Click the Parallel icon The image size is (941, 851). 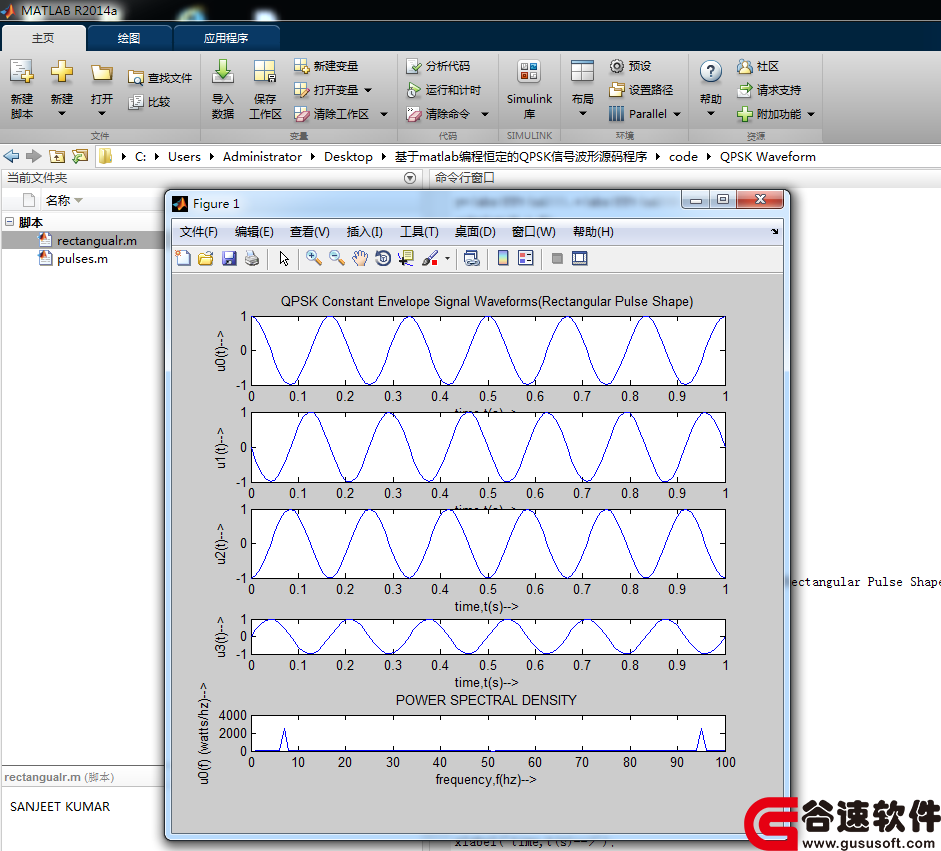pyautogui.click(x=616, y=113)
